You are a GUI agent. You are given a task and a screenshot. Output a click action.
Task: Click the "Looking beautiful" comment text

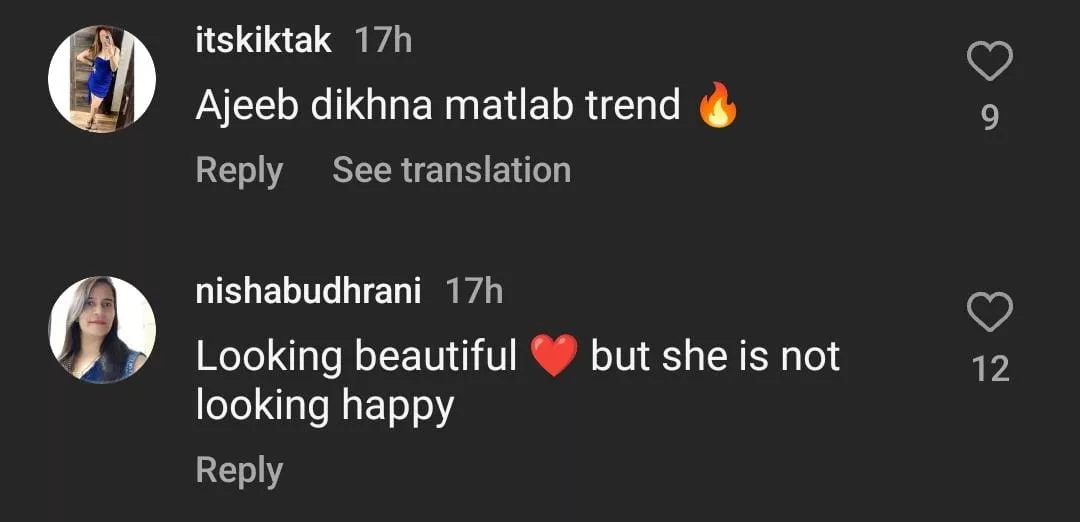355,356
